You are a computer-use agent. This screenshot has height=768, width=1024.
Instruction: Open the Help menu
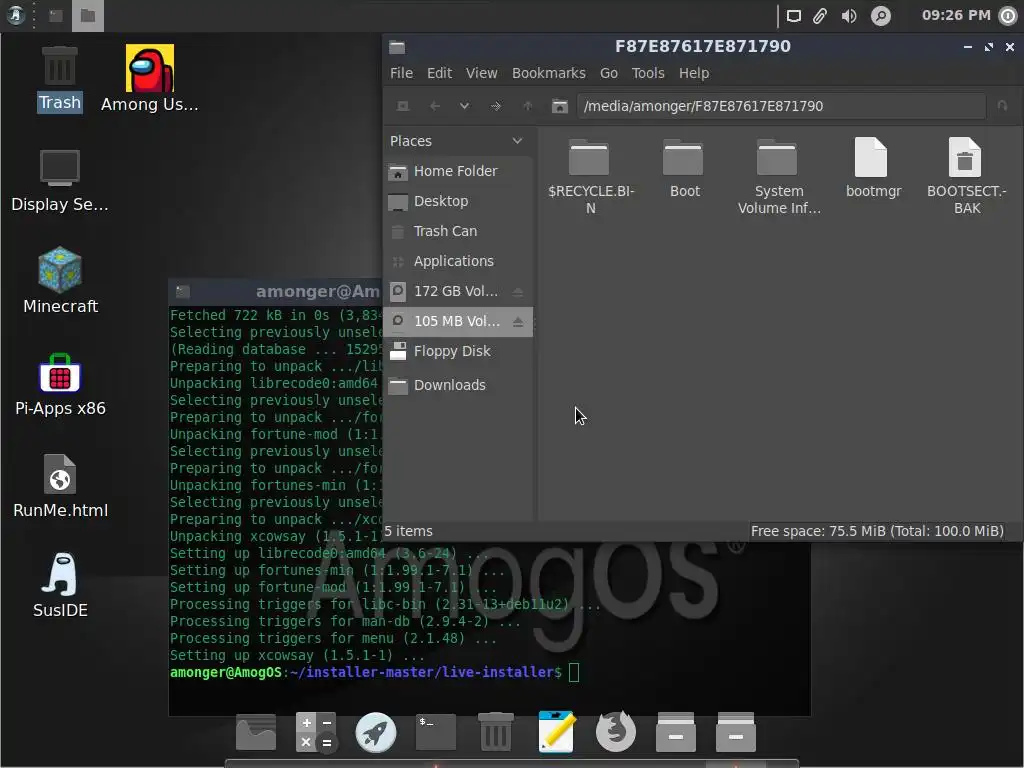coord(694,73)
